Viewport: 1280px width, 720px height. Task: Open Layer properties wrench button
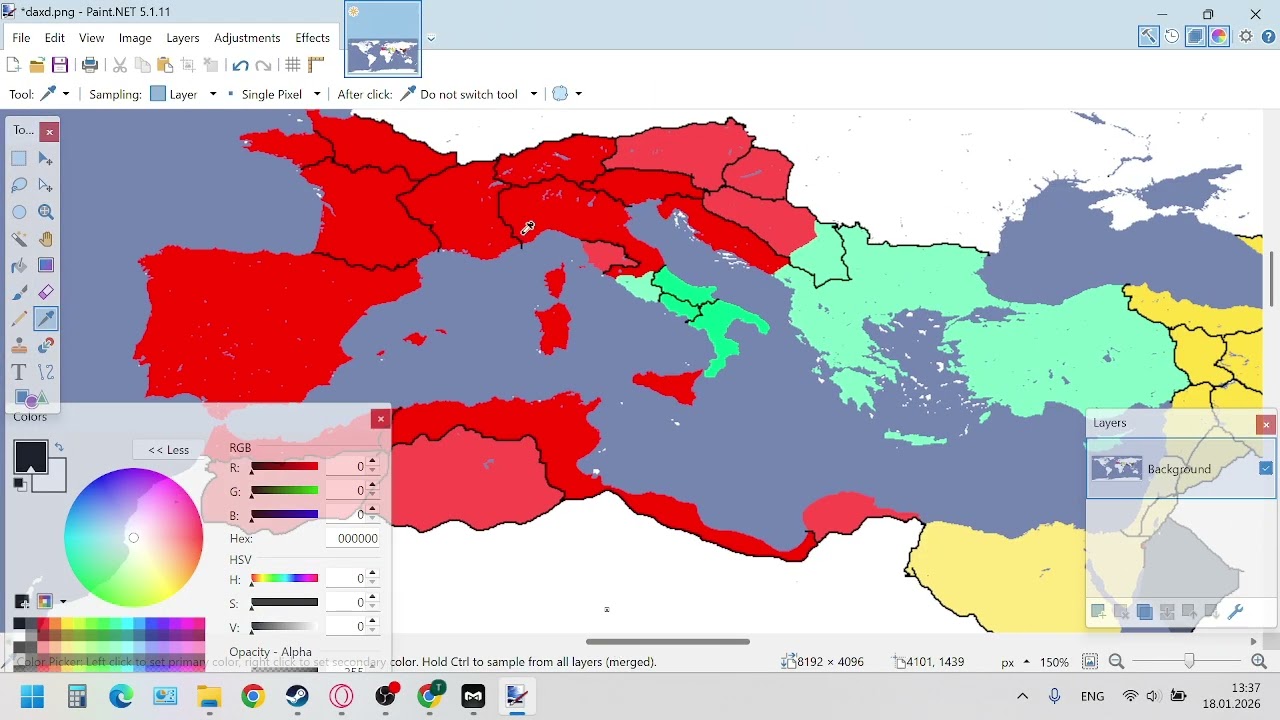click(x=1236, y=612)
